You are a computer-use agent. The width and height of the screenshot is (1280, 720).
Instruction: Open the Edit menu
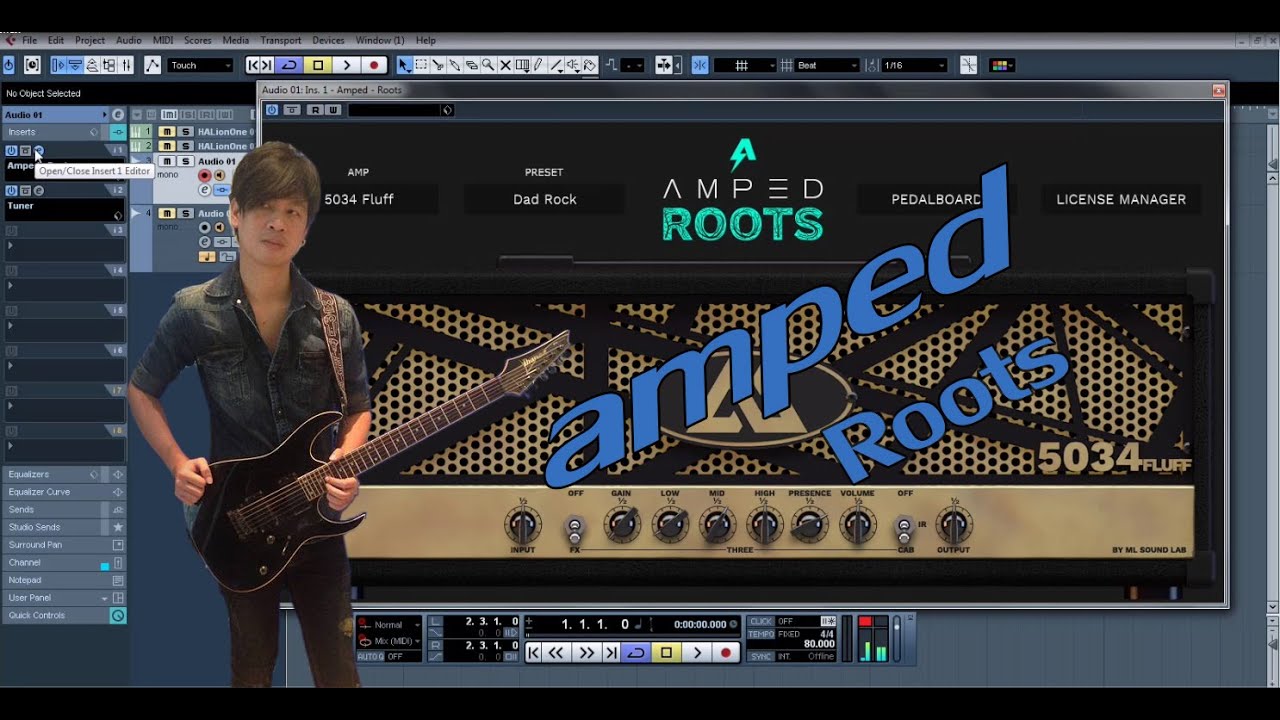(56, 40)
